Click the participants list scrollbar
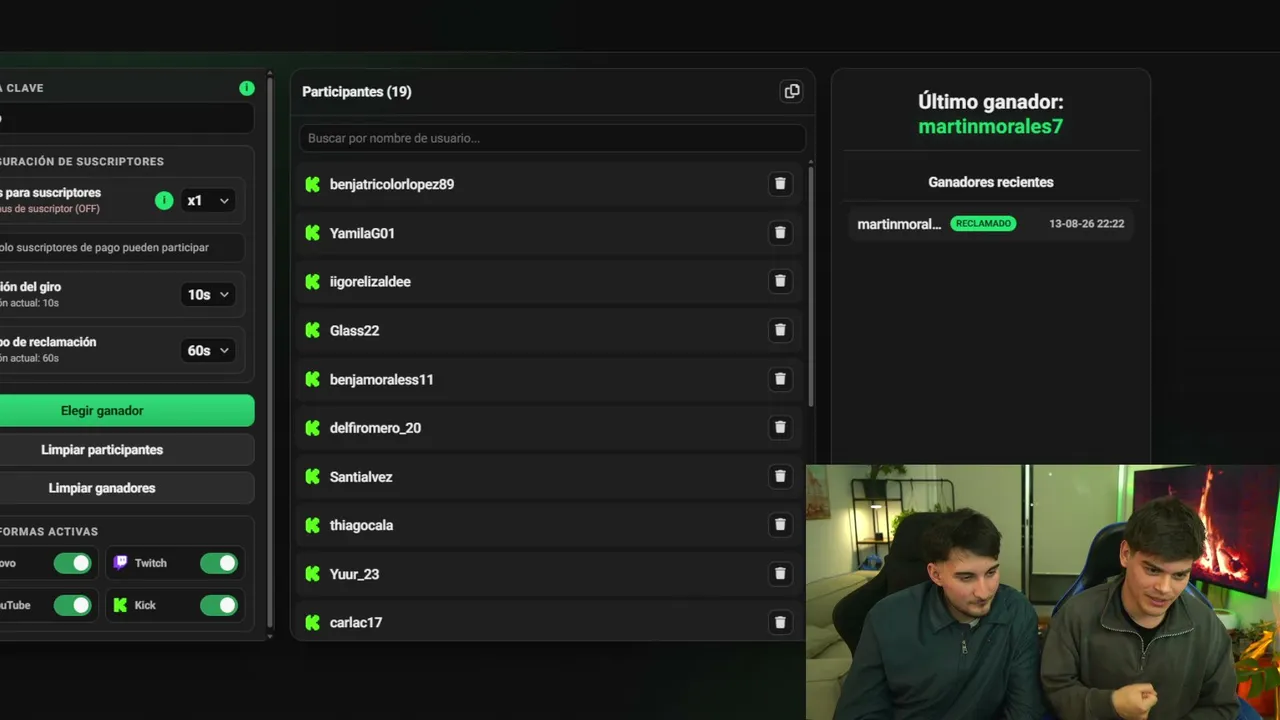The height and width of the screenshot is (720, 1280). [x=811, y=285]
